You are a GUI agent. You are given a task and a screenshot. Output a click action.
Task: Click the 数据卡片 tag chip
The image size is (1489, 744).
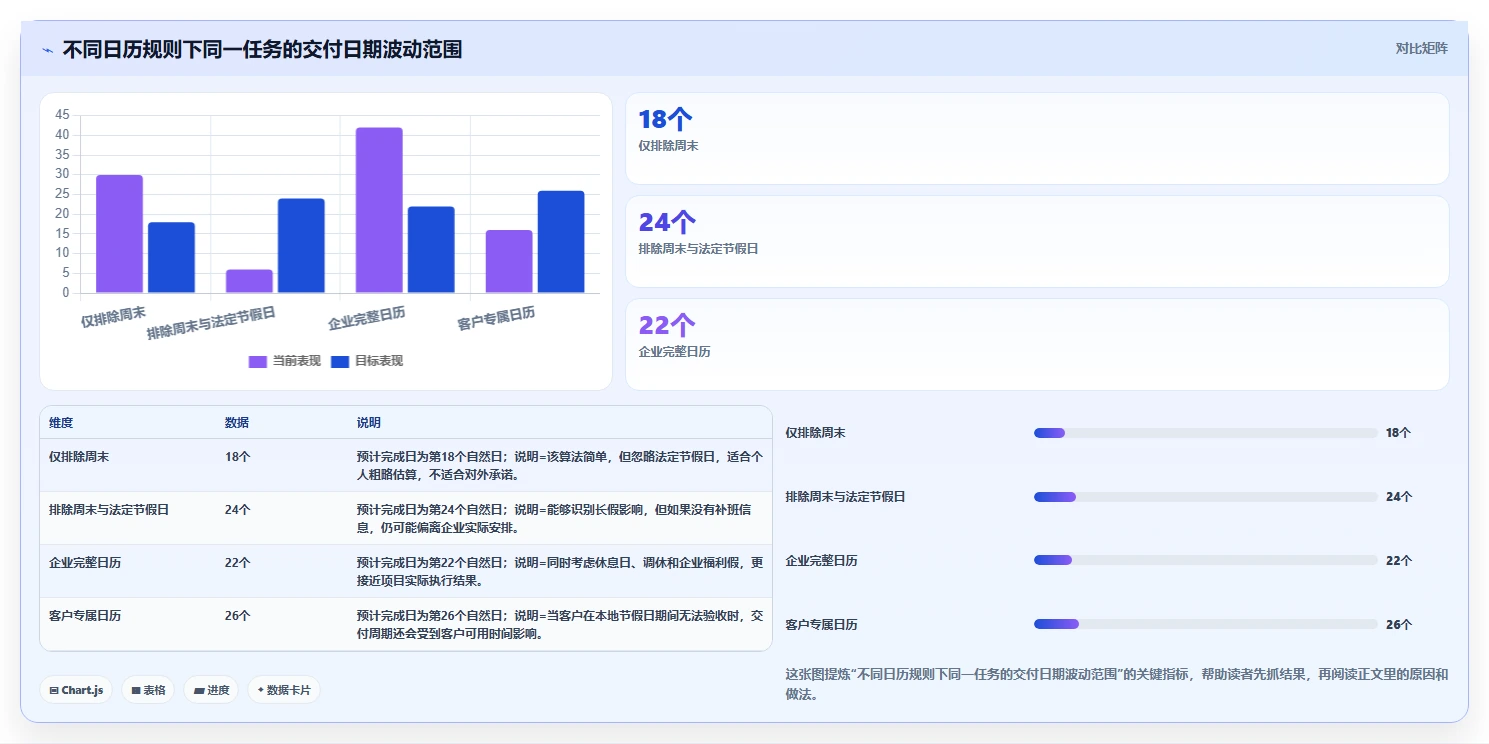click(x=284, y=690)
